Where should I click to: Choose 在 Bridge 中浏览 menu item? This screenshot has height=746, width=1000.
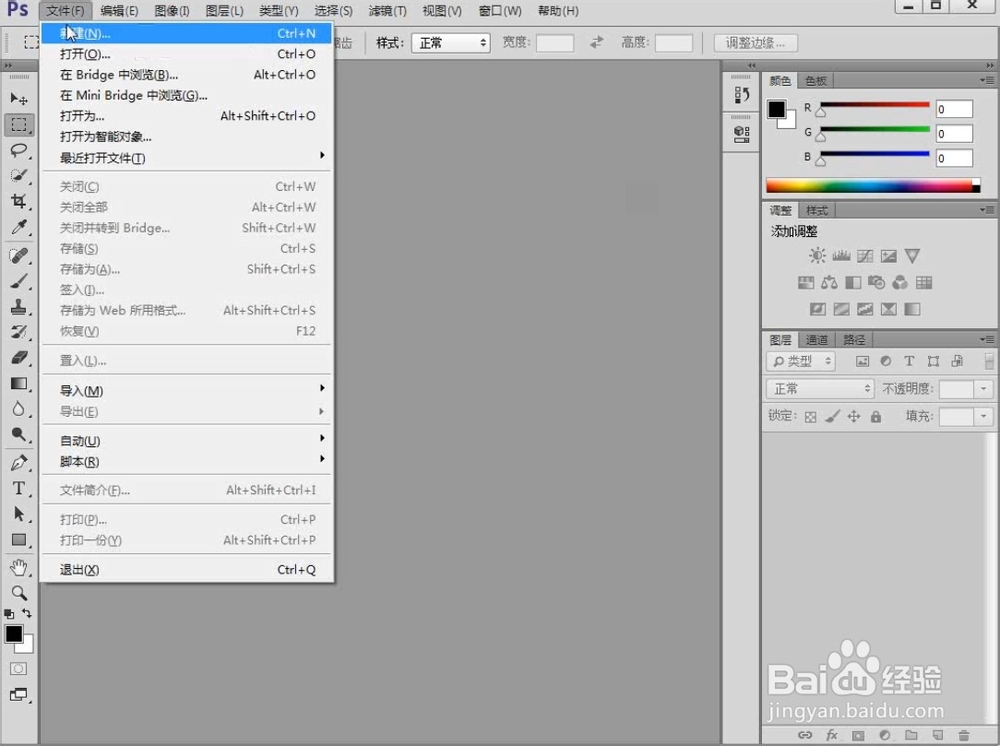[186, 75]
